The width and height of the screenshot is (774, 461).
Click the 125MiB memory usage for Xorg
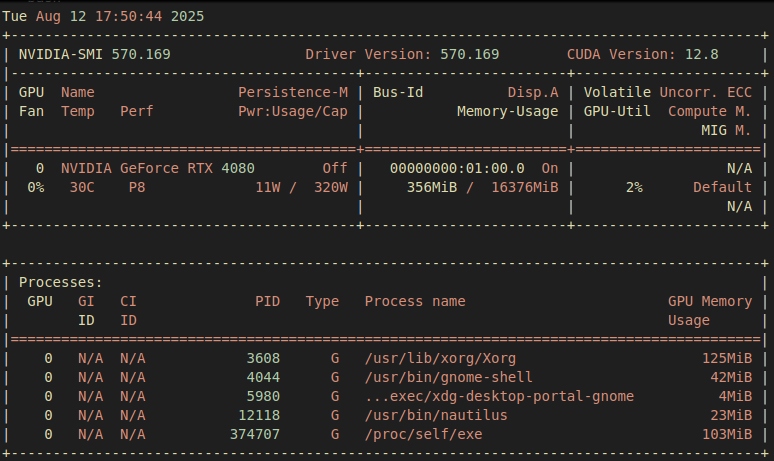pos(727,358)
